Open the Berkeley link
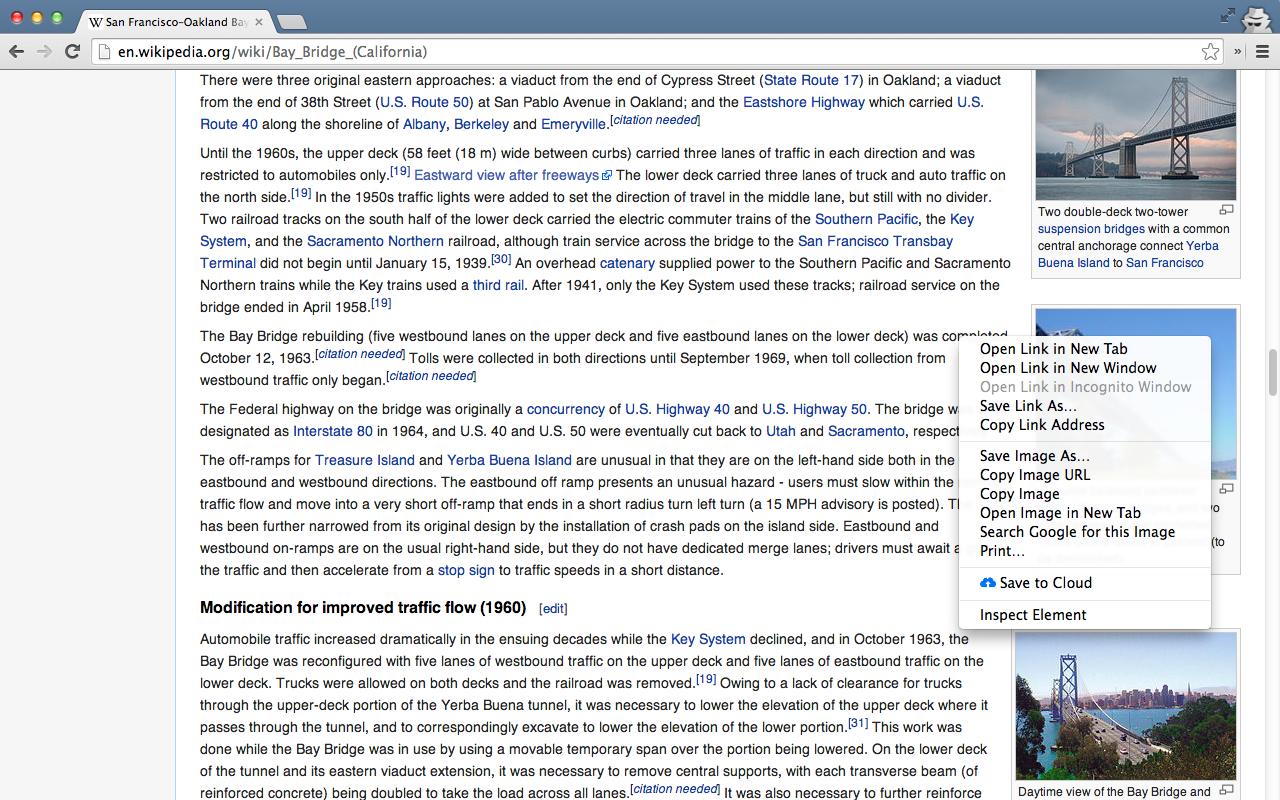Screen dimensions: 1280x800 pos(482,124)
